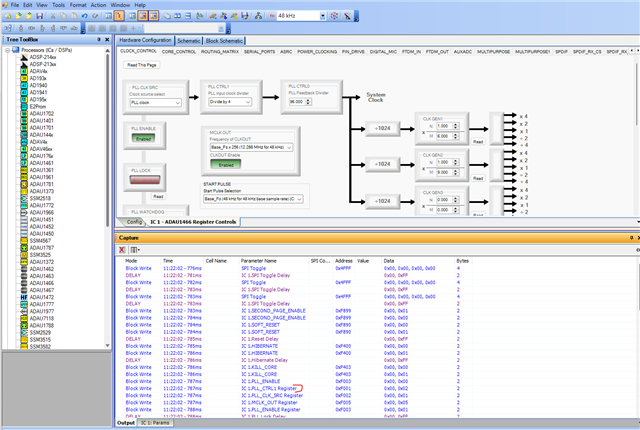Select ADAU1467 in the Tree ToolBox

pos(41,290)
